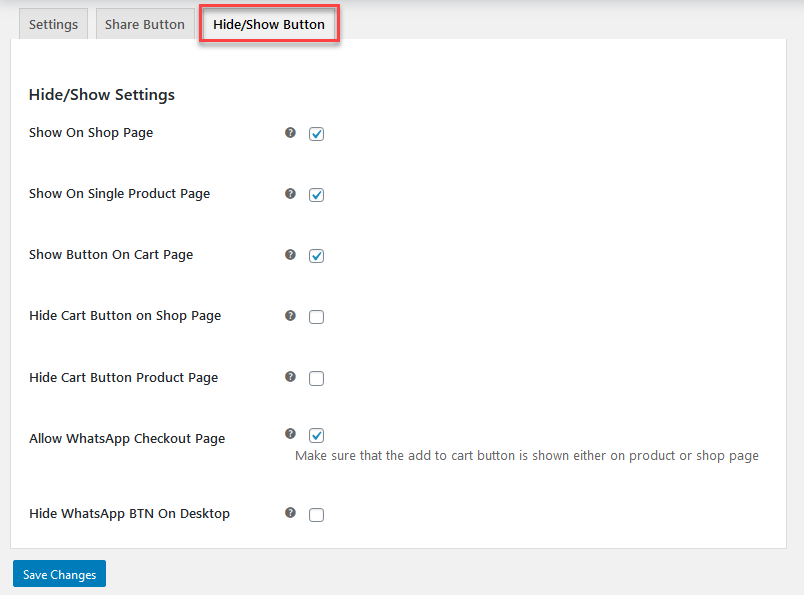Click the Allow WhatsApp Checkout Page label
Viewport: 804px width, 595px height.
pos(127,439)
